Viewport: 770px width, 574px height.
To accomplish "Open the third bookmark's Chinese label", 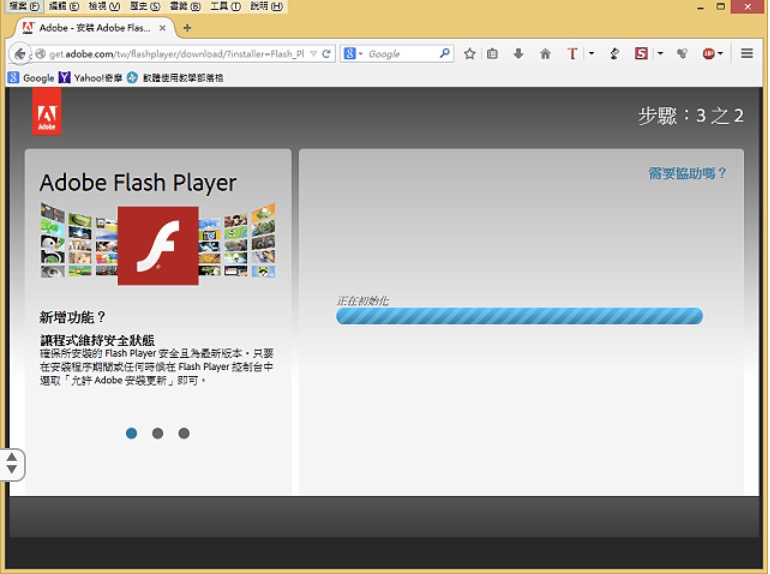I will [x=183, y=78].
